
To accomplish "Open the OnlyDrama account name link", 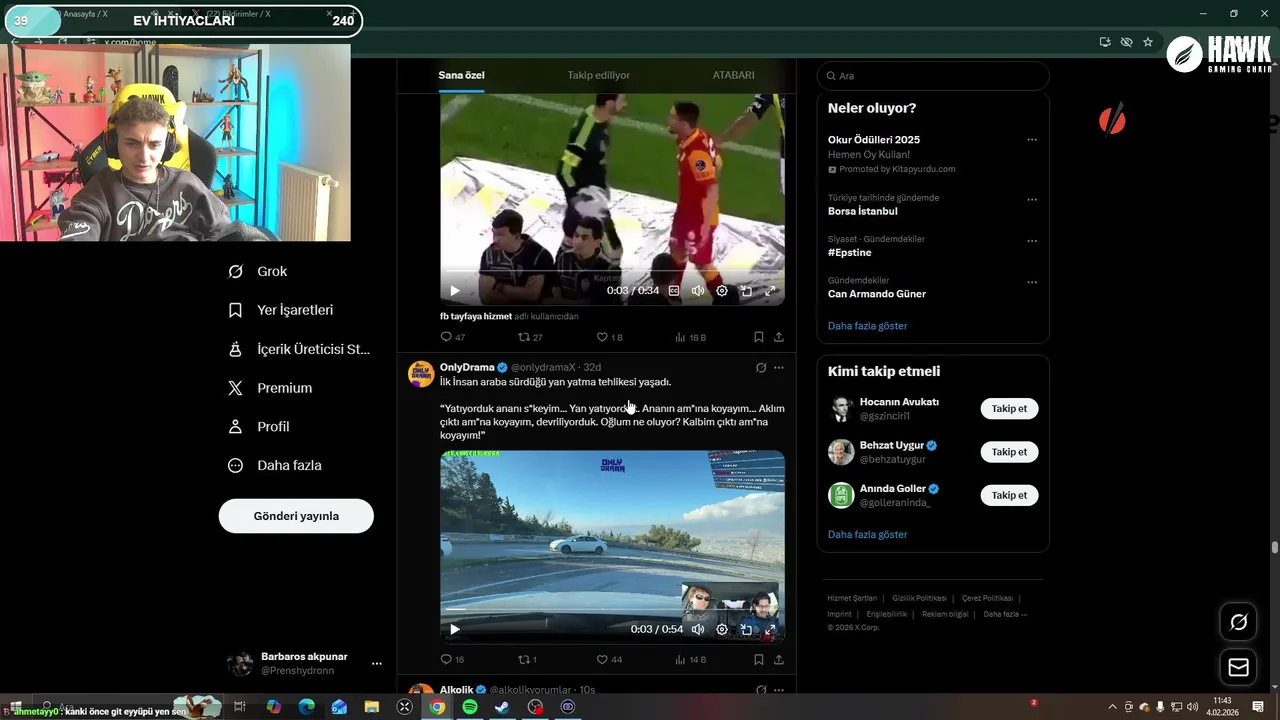I will click(467, 367).
